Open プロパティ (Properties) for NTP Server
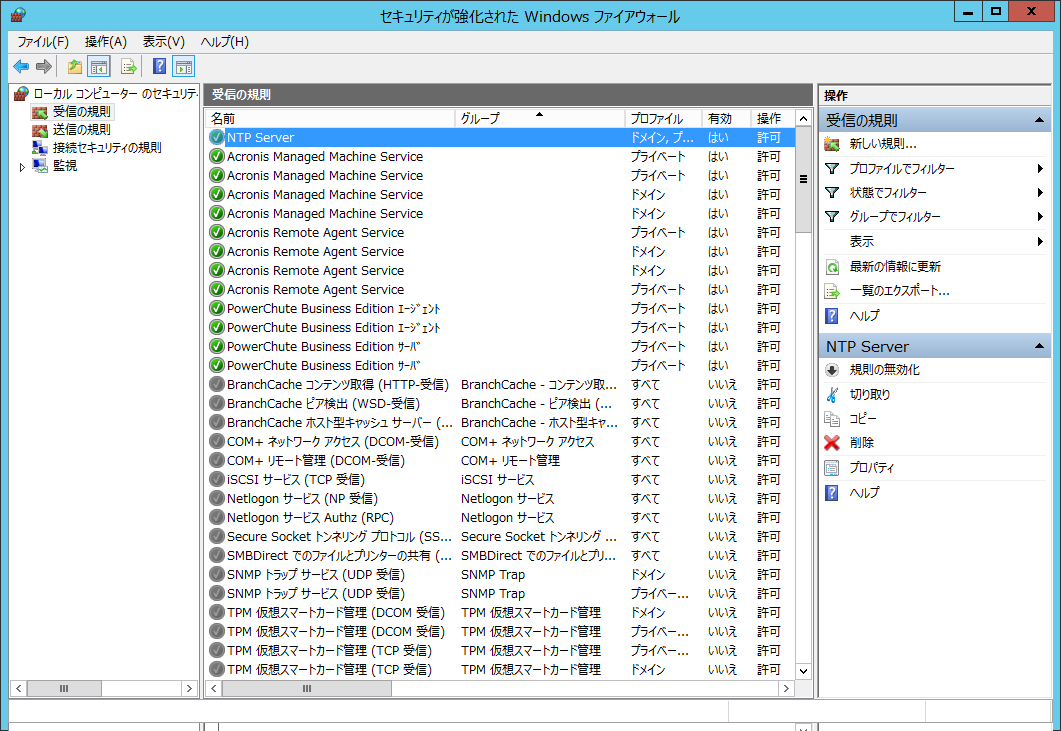This screenshot has height=731, width=1061. pos(871,468)
